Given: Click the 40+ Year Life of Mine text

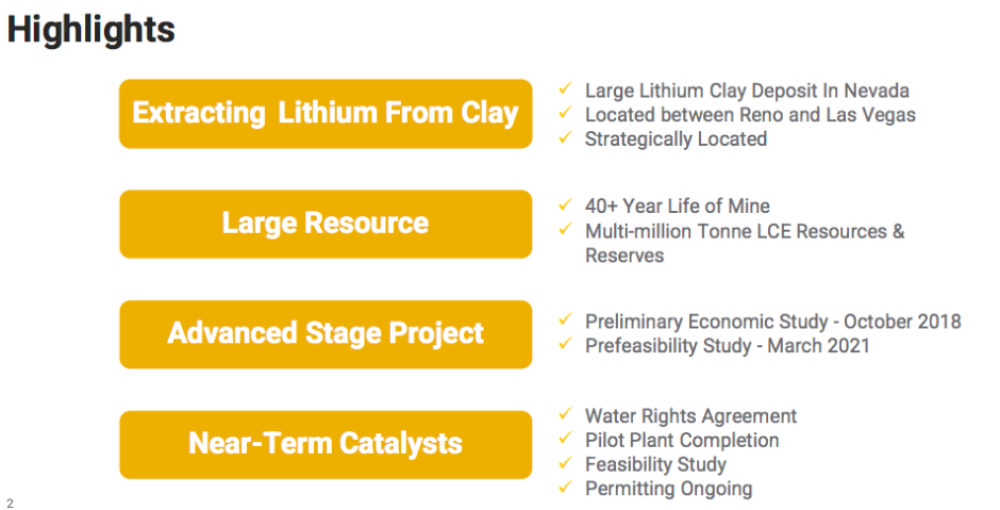Looking at the screenshot, I should click(x=677, y=206).
